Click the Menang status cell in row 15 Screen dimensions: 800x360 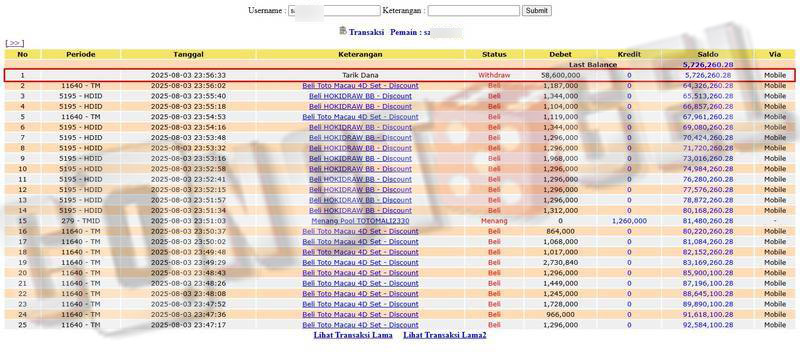pos(494,221)
